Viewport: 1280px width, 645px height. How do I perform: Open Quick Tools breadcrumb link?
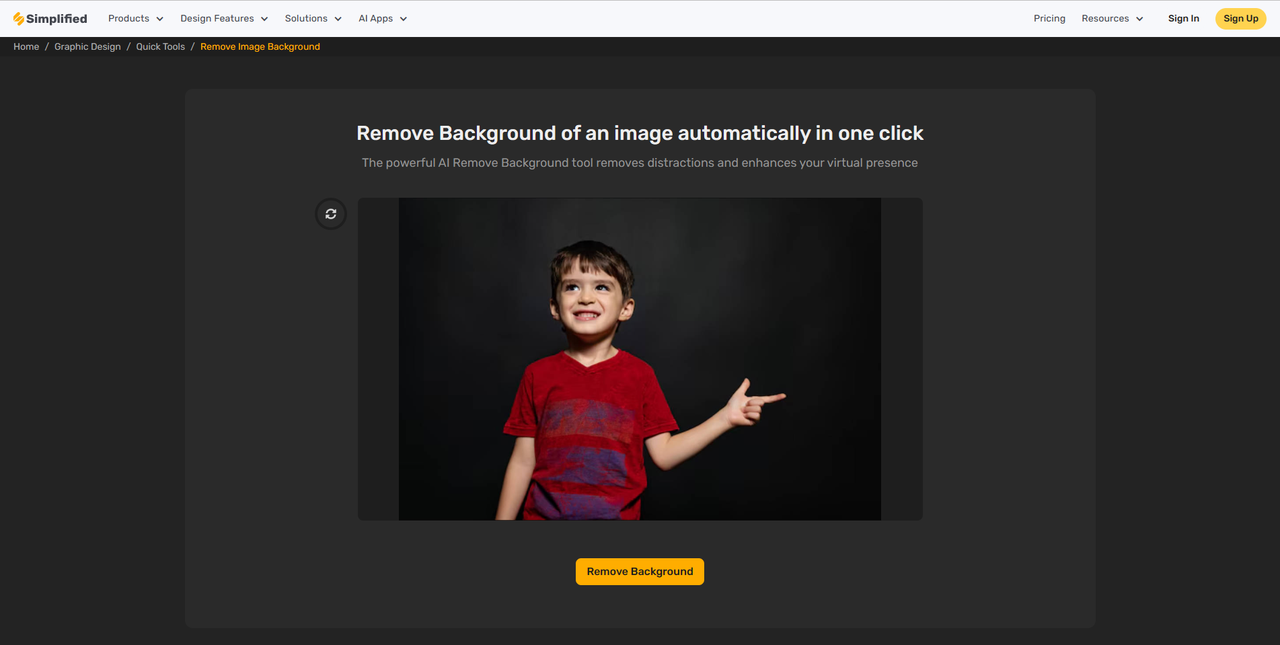[x=160, y=47]
